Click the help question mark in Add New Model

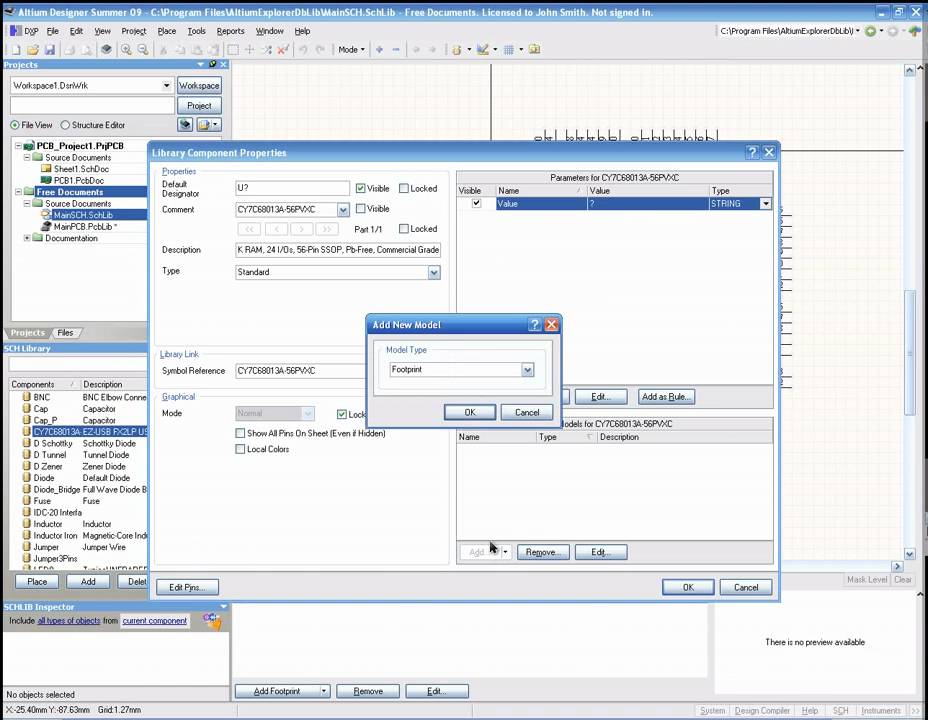coord(534,324)
